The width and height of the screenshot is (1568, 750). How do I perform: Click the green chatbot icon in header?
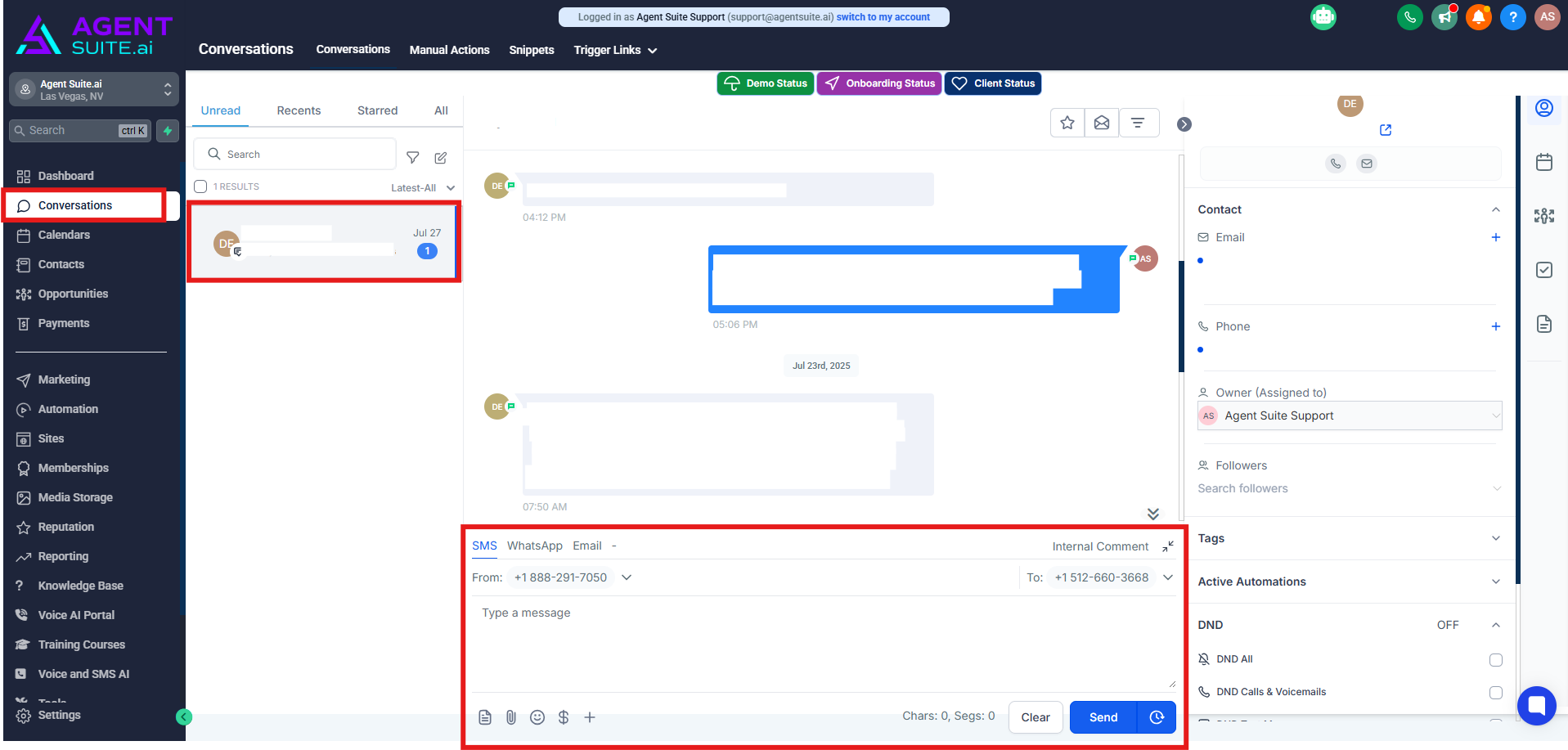(1323, 17)
